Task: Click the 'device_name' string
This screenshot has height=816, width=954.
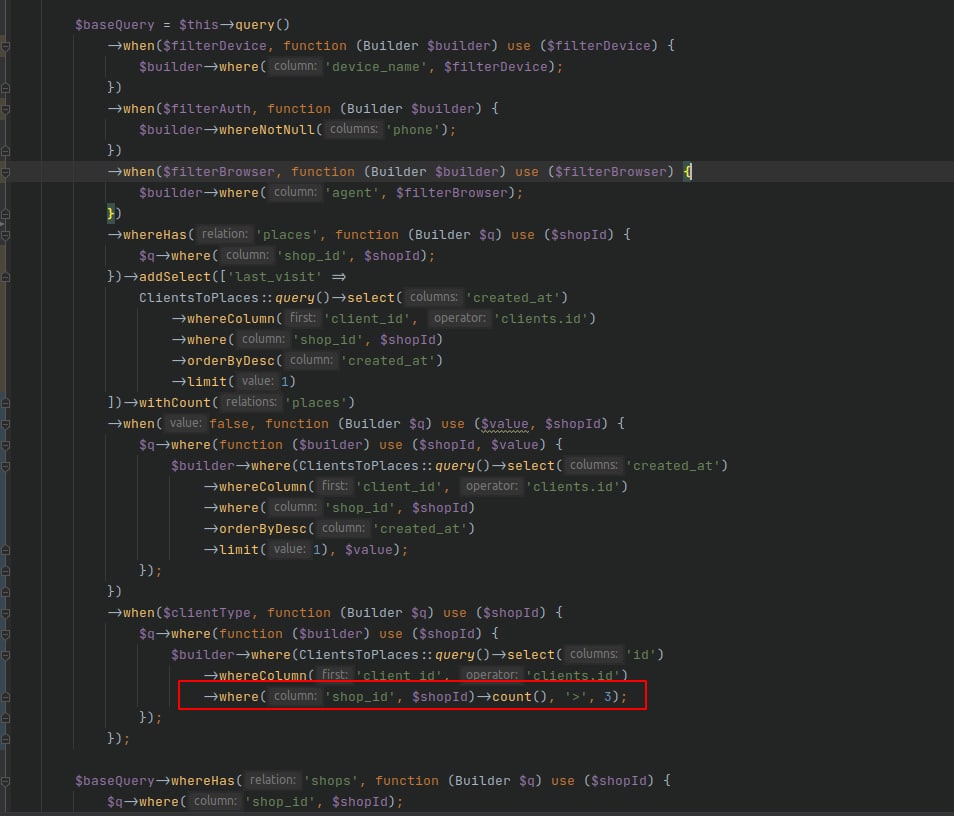Action: tap(375, 67)
